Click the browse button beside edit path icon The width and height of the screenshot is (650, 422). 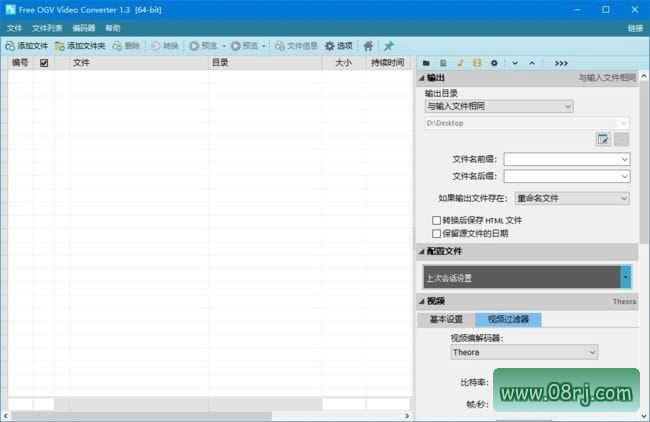click(x=621, y=140)
